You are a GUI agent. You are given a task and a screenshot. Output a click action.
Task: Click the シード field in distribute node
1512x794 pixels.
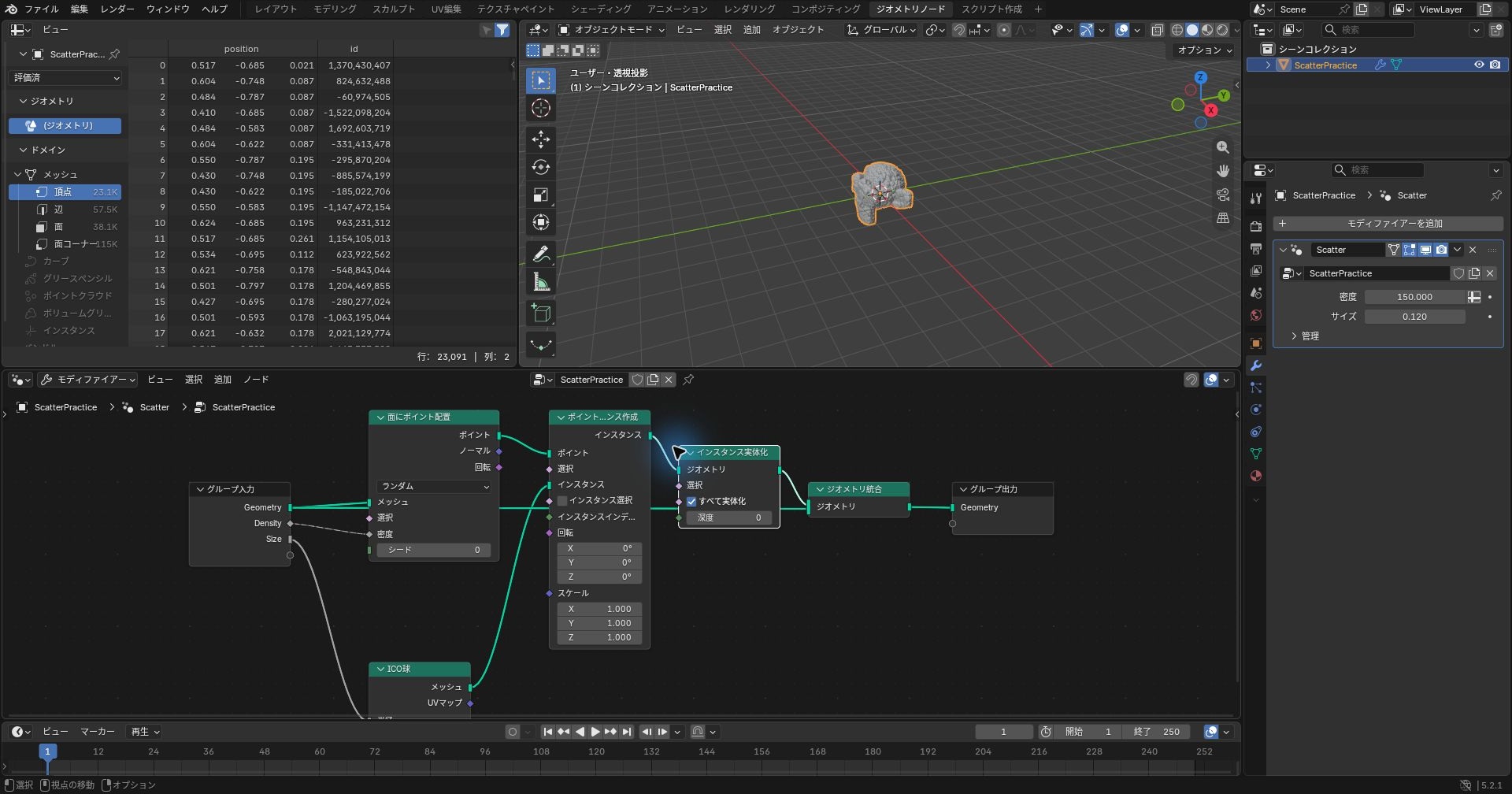pos(434,550)
